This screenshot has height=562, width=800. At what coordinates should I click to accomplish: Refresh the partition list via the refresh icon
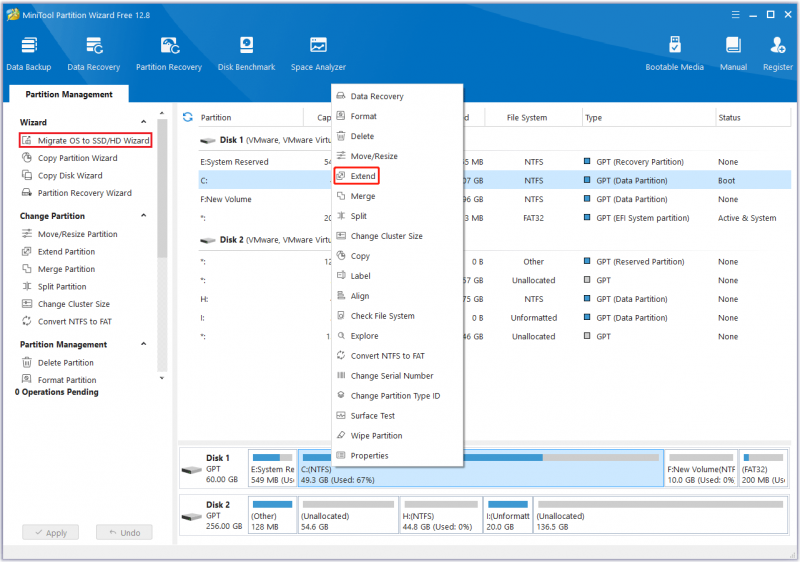188,117
